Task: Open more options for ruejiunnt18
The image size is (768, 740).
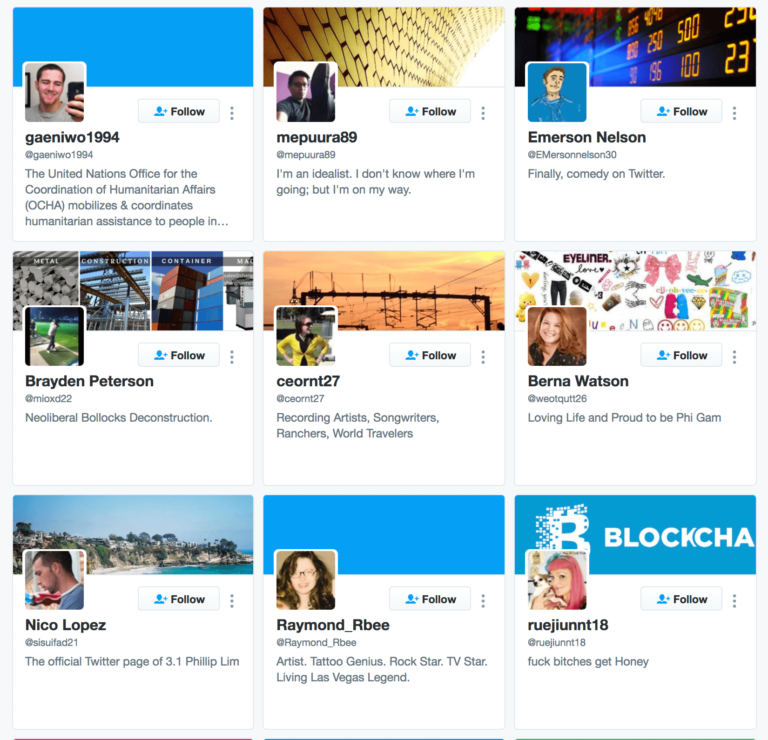Action: pyautogui.click(x=734, y=601)
